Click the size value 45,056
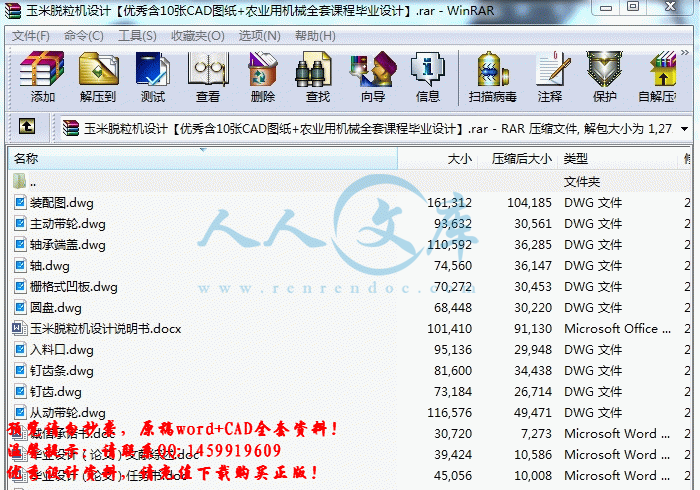This screenshot has width=700, height=490. pos(453,475)
